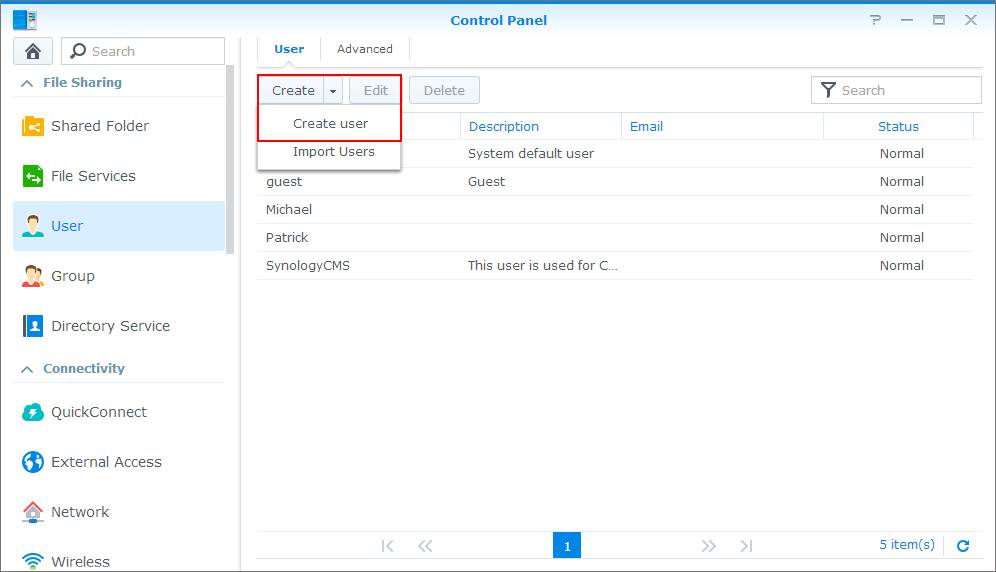Collapse the File Sharing section
Screen dimensions: 996x572
(27, 83)
